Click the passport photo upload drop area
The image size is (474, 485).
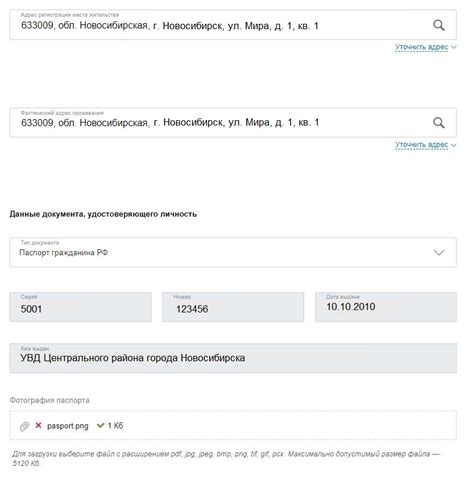pyautogui.click(x=233, y=425)
